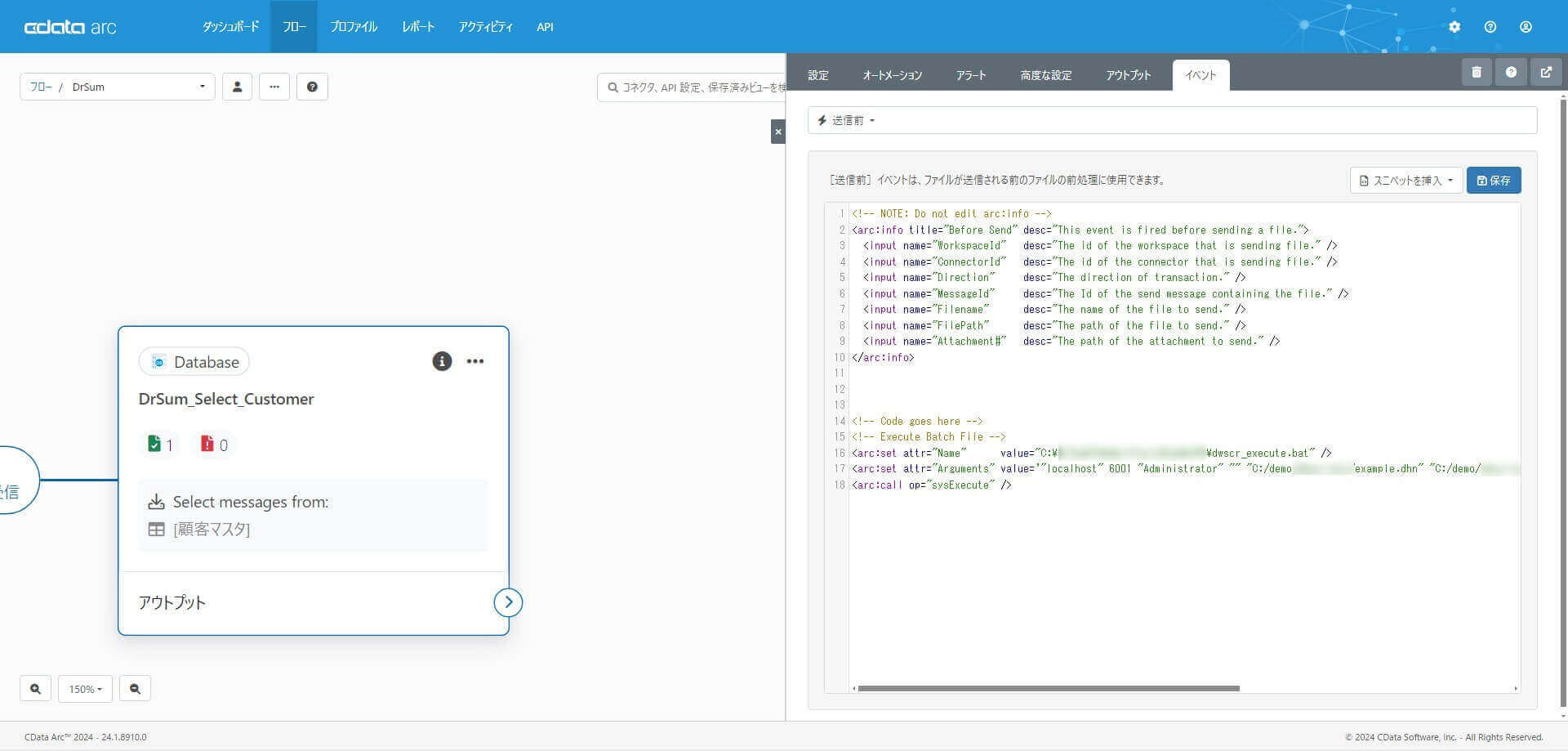Open アウトプット on the connector card
1568x751 pixels.
click(172, 602)
